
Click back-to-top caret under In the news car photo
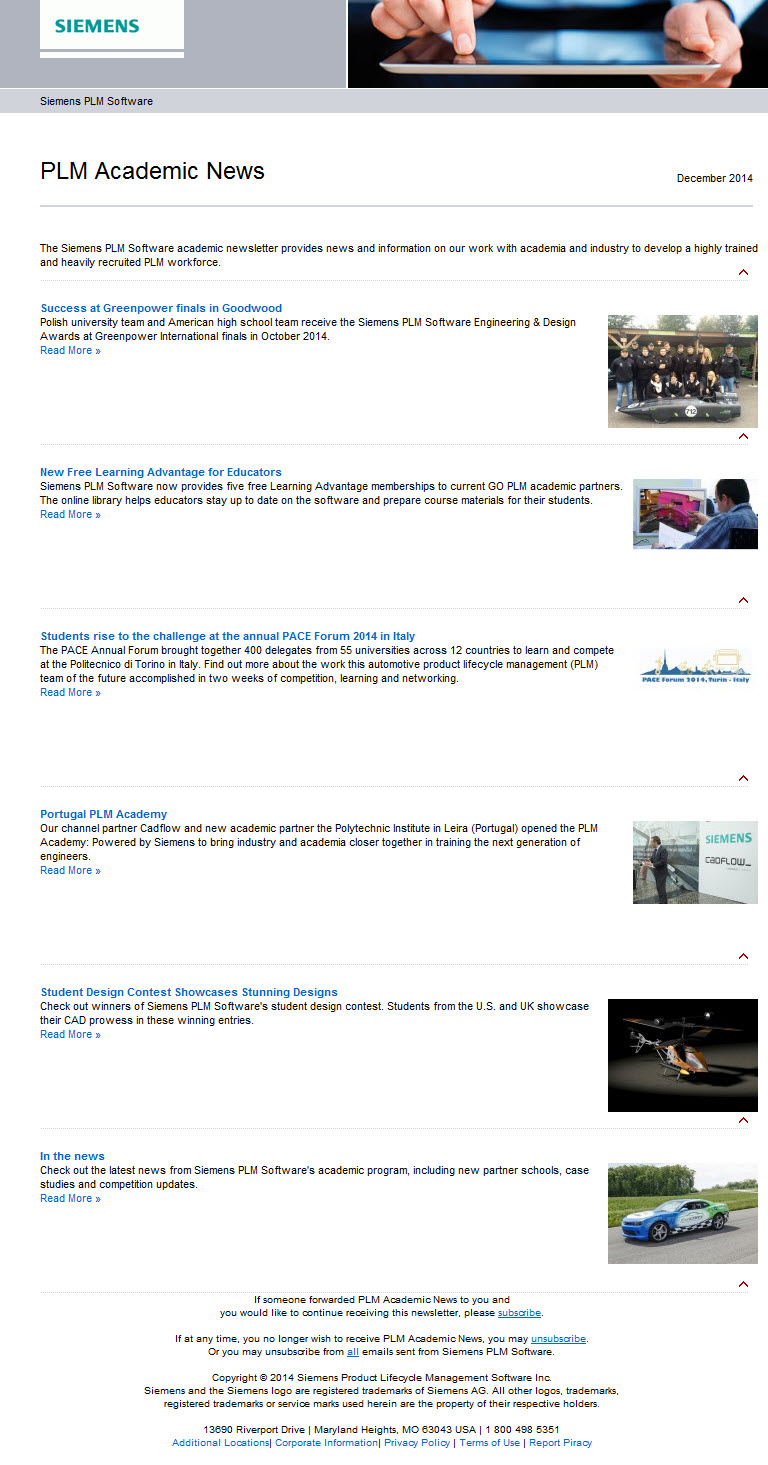pos(743,1284)
